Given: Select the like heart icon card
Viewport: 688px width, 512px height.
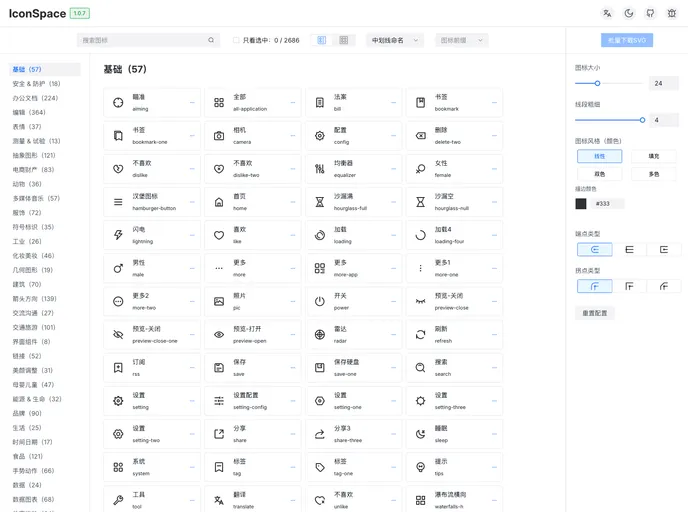Looking at the screenshot, I should [x=253, y=235].
